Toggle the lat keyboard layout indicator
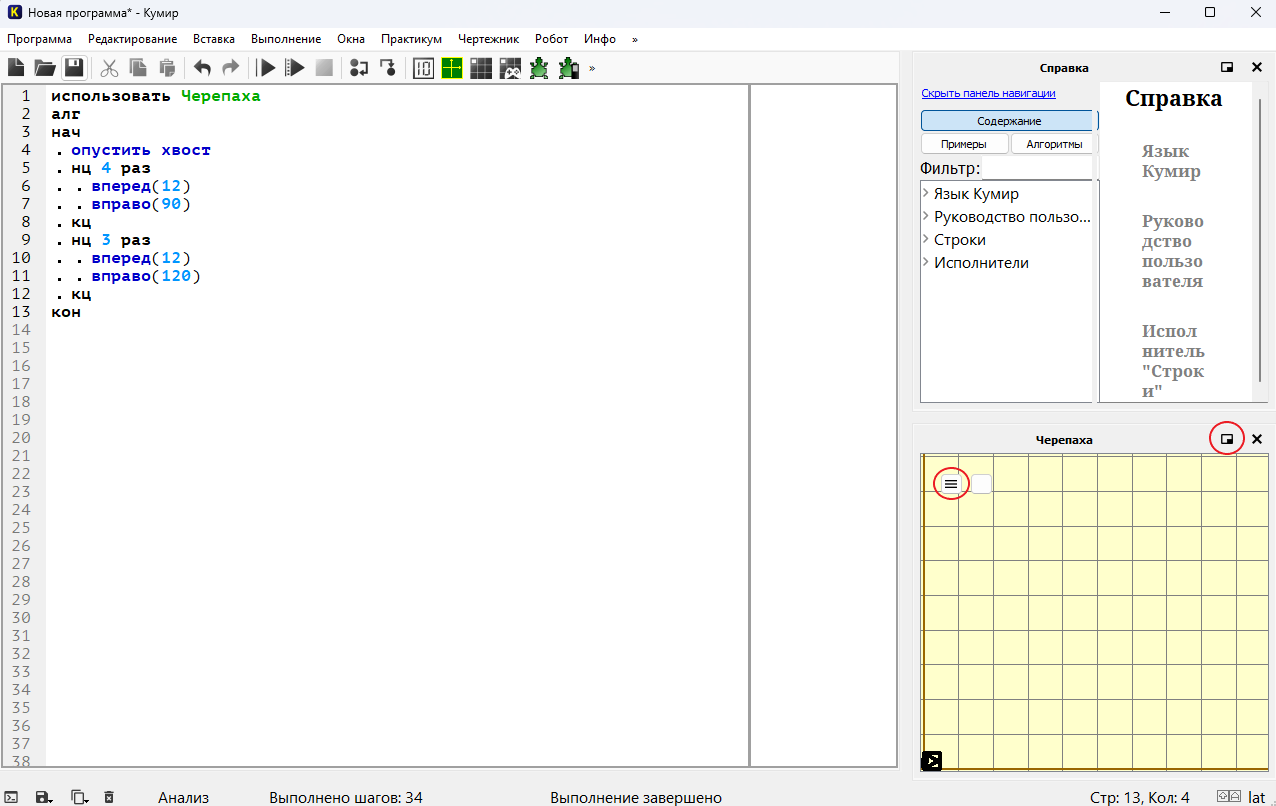 pyautogui.click(x=1257, y=797)
